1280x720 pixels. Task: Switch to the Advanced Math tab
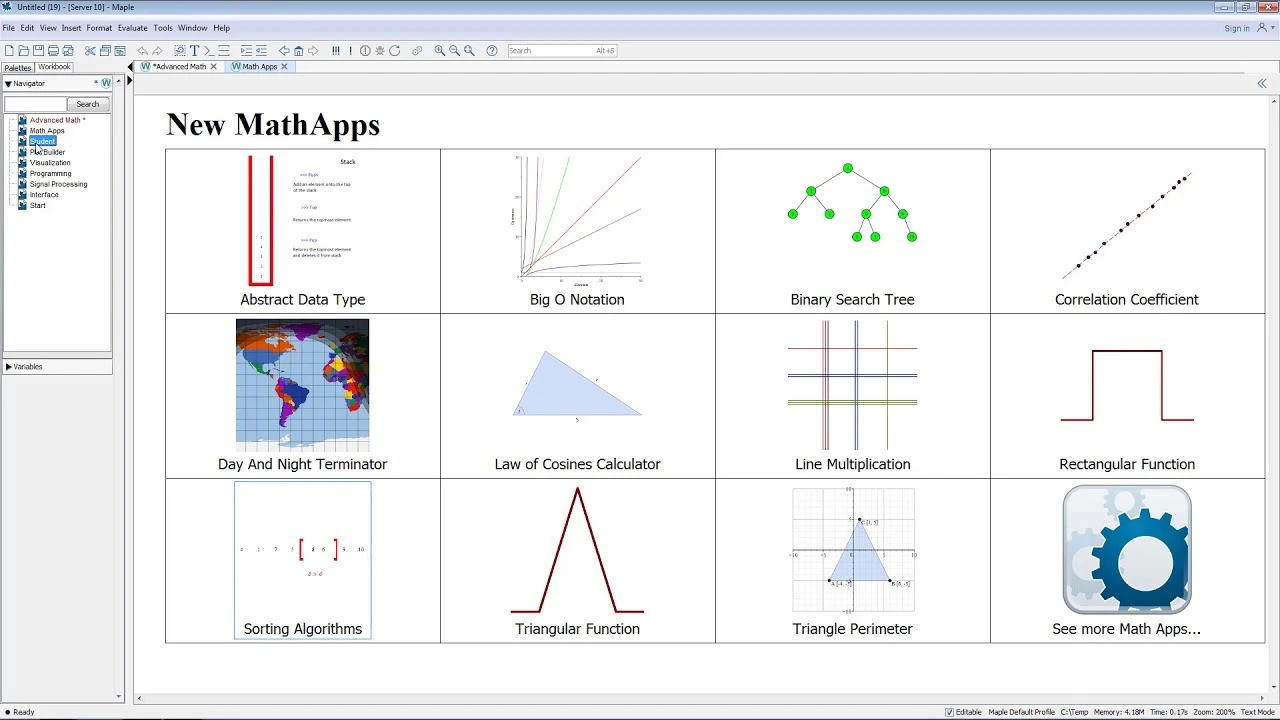point(177,67)
